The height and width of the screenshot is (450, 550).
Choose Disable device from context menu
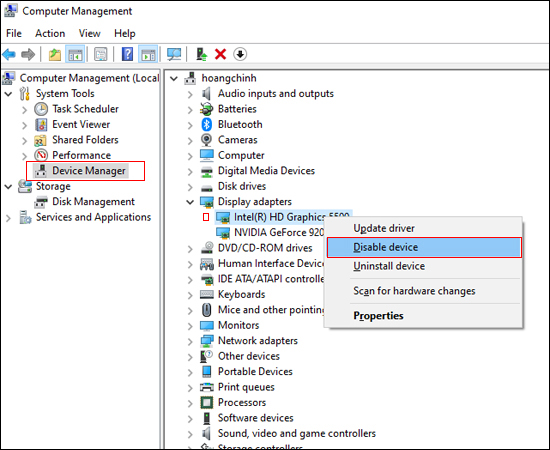tap(424, 247)
